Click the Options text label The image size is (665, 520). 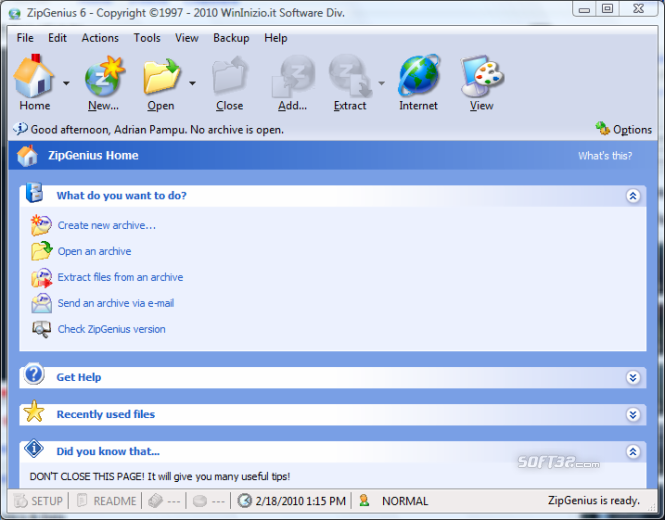click(632, 129)
